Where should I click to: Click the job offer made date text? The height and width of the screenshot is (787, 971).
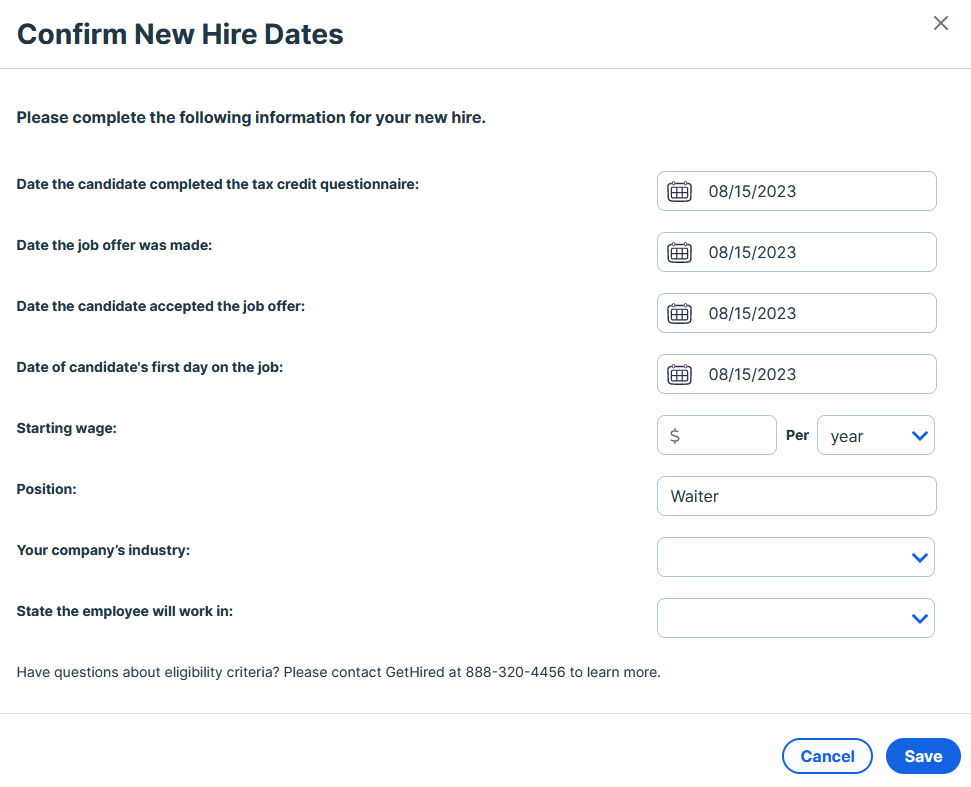(752, 252)
